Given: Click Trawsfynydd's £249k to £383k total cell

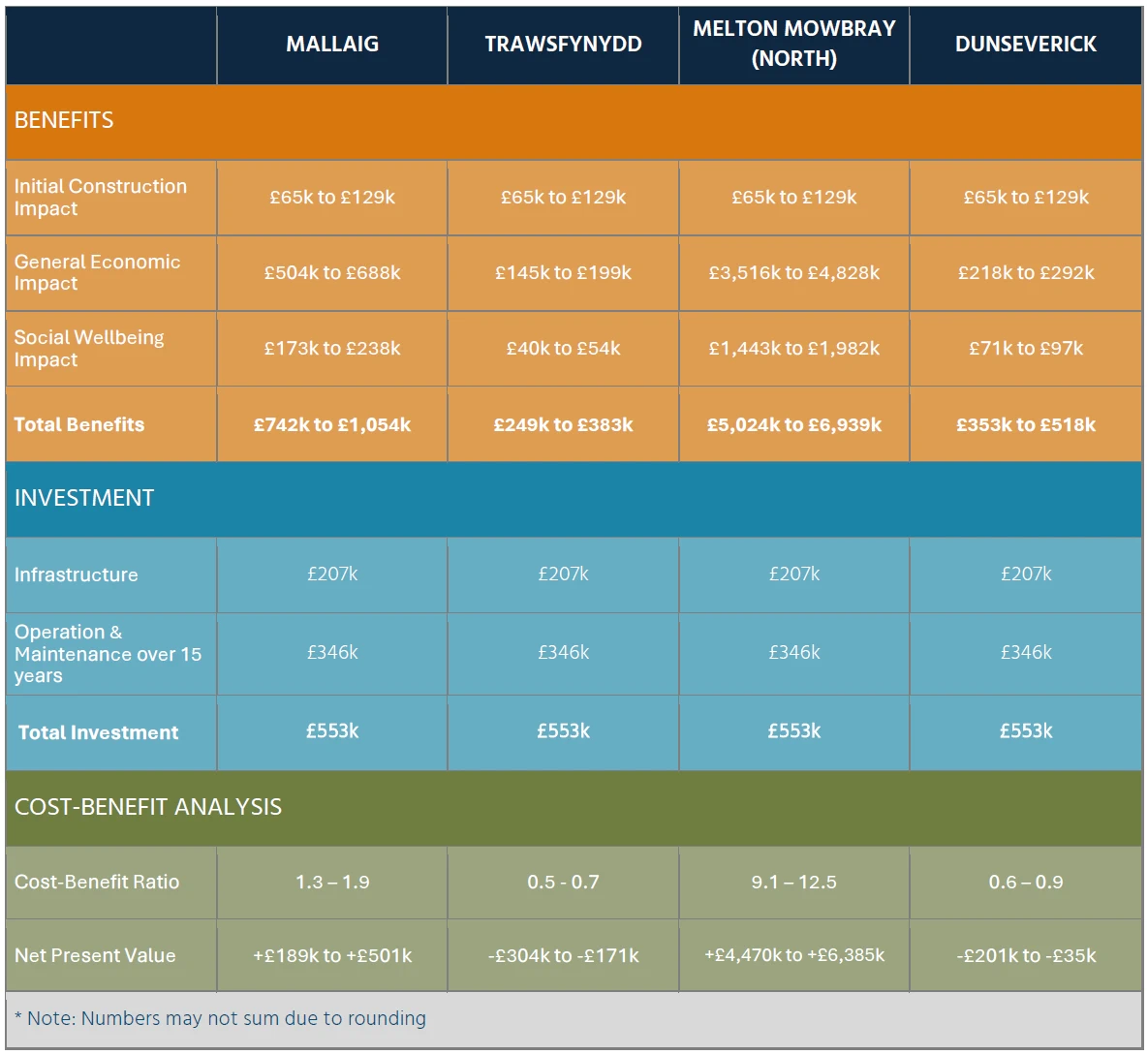Looking at the screenshot, I should click(562, 424).
